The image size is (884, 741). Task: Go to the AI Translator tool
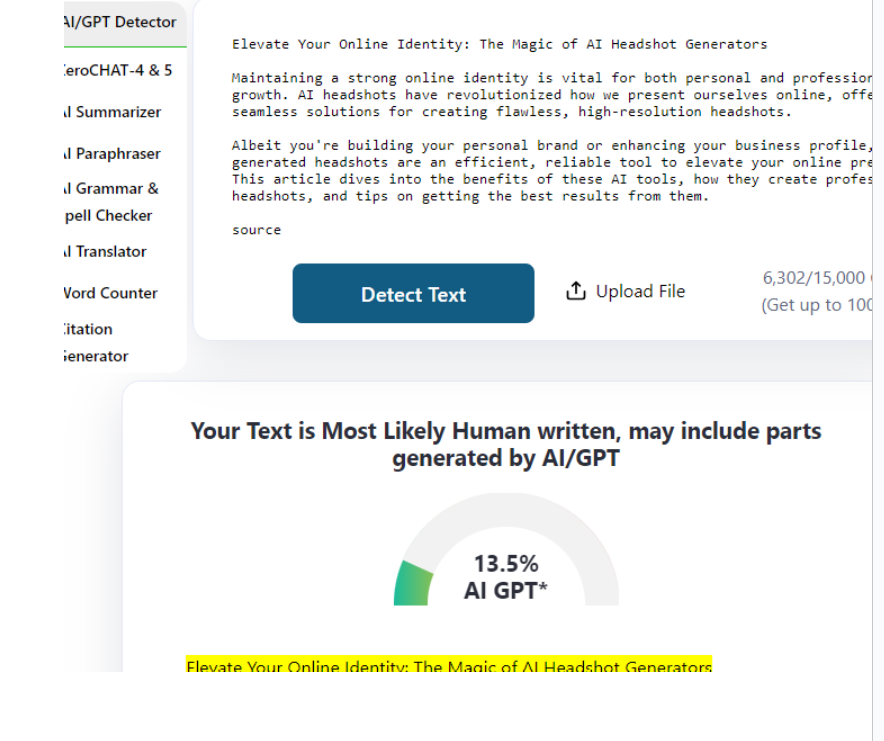(x=105, y=252)
